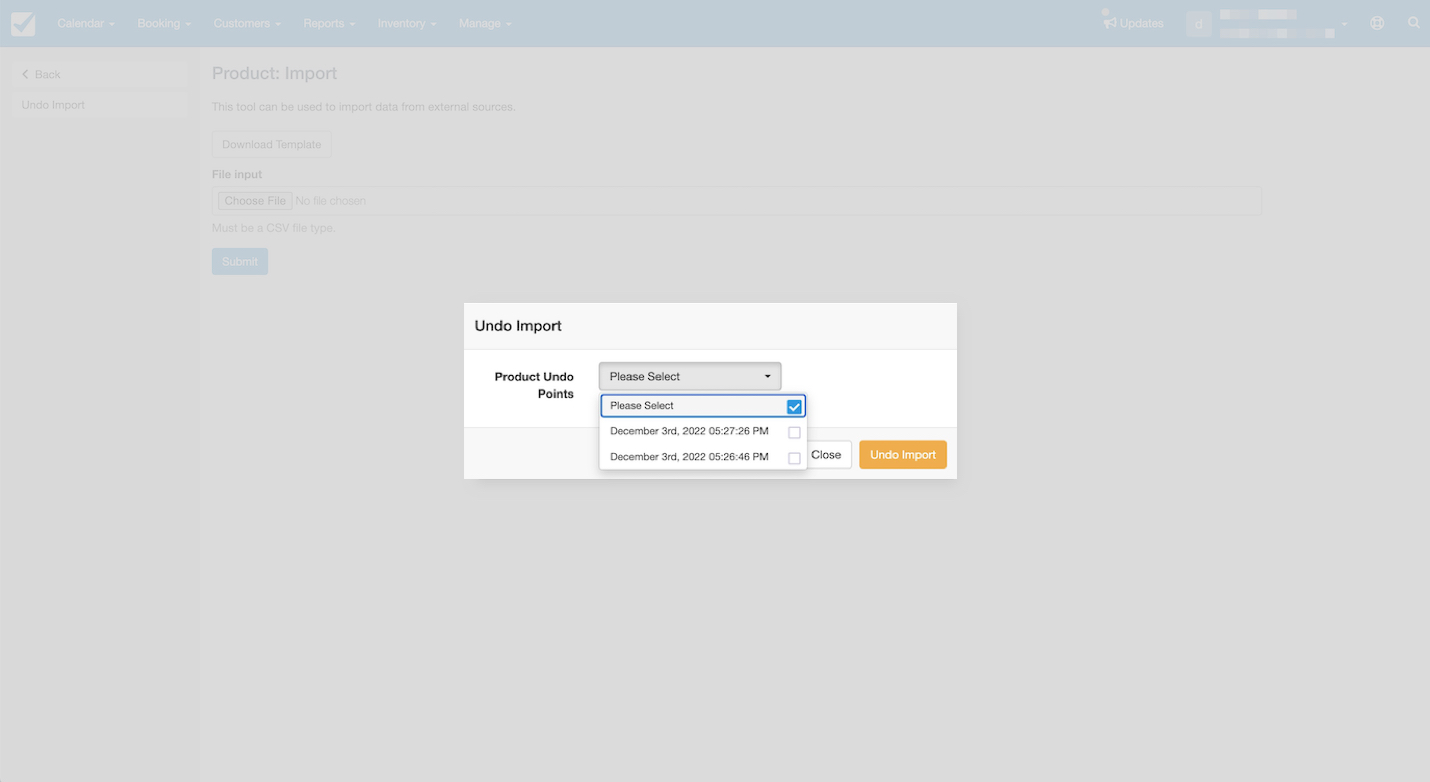This screenshot has height=782, width=1430.
Task: Tick the 05:27:26 PM undo point checkbox
Action: pos(794,432)
